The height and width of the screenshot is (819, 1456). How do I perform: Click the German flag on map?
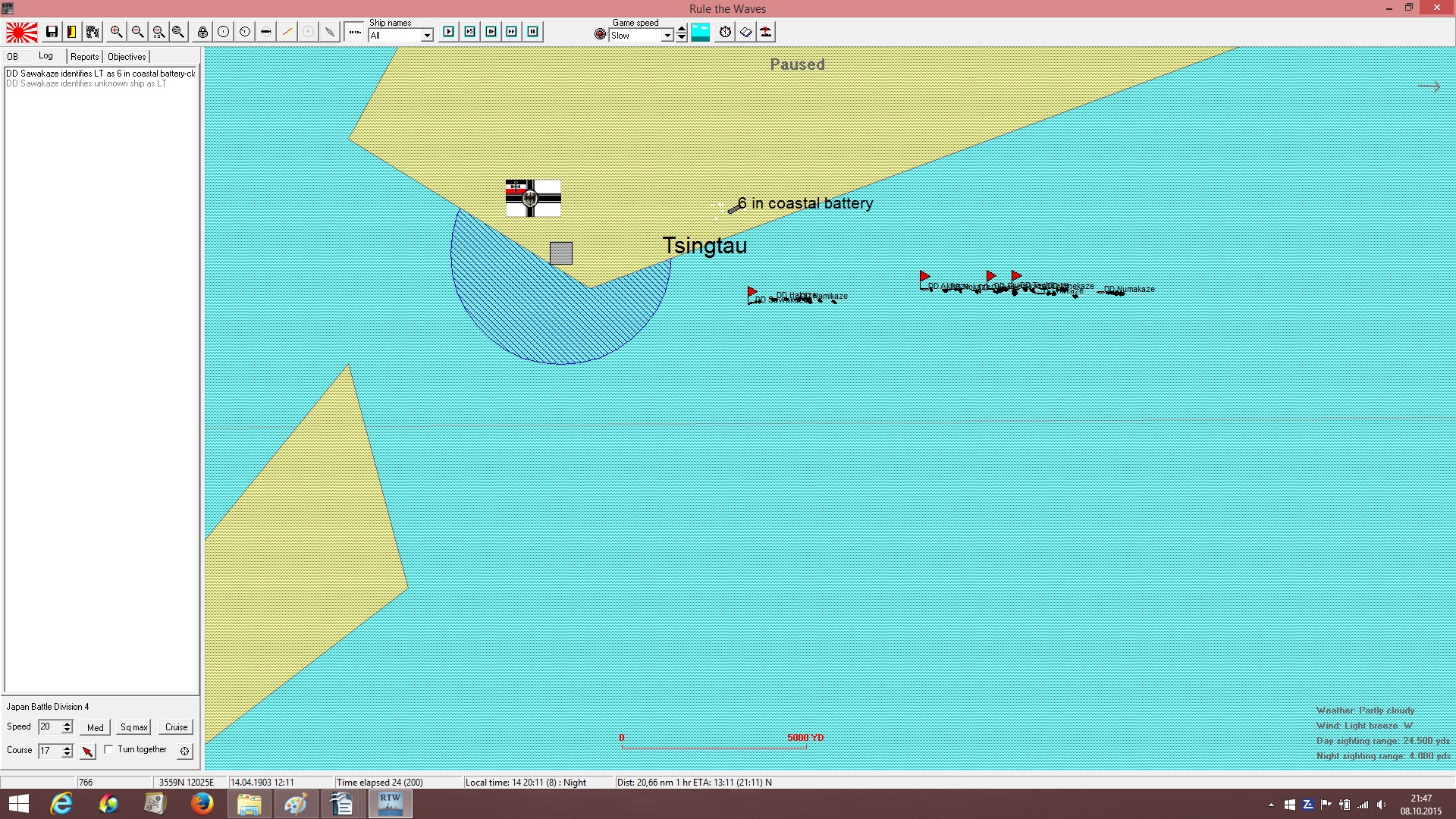click(x=533, y=198)
